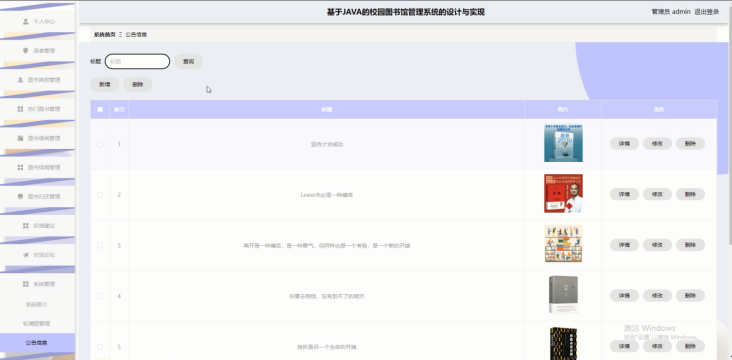This screenshot has width=732, height=360.
Task: Click the 管理员 admin user label
Action: [671, 12]
